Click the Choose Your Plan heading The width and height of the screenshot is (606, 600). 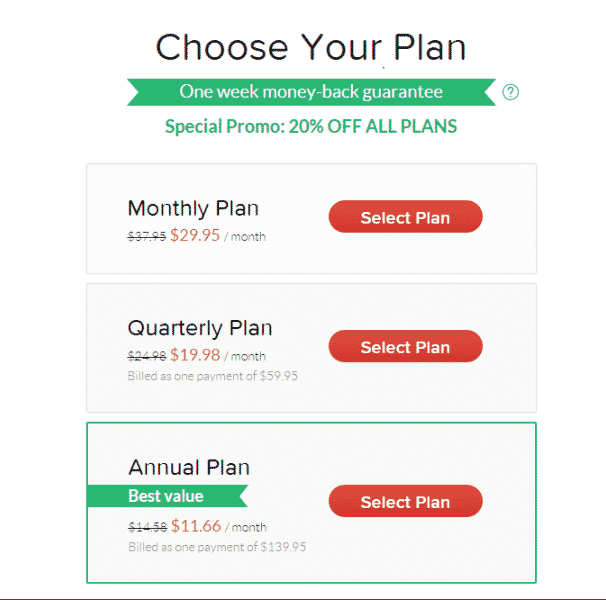click(x=311, y=47)
